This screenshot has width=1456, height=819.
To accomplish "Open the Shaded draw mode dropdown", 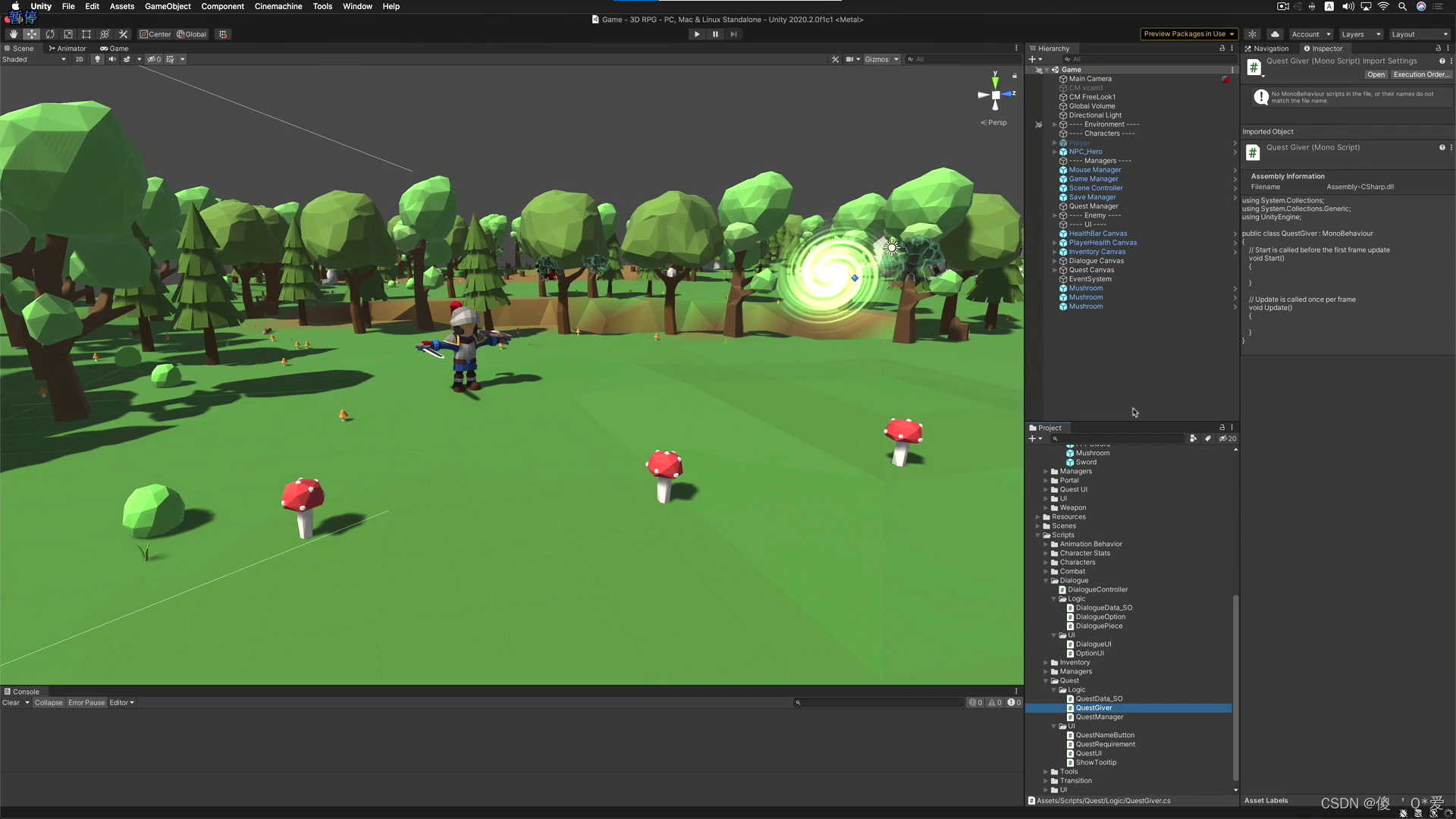I will click(34, 59).
